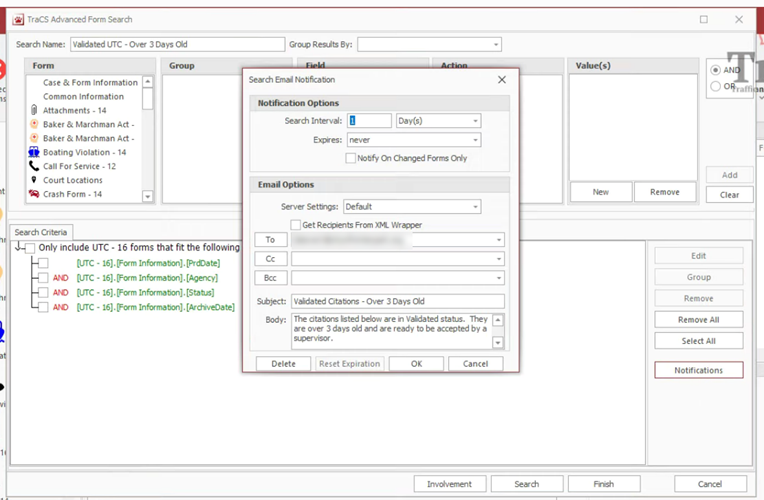Enable Notify On Changed Forms Only
764x500 pixels.
[350, 158]
